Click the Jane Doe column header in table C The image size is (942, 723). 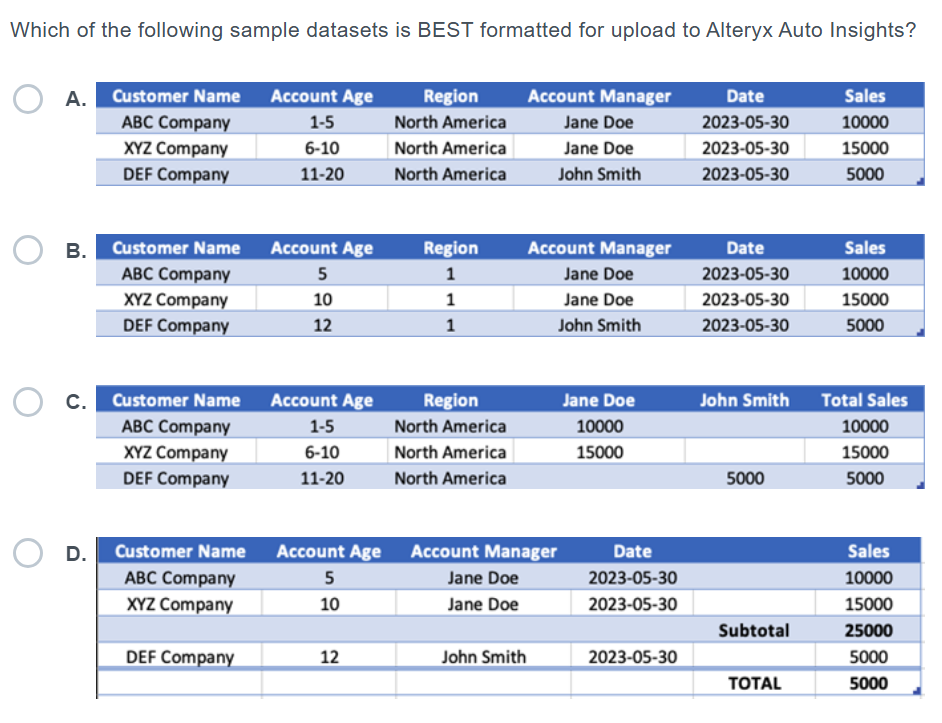click(x=598, y=400)
